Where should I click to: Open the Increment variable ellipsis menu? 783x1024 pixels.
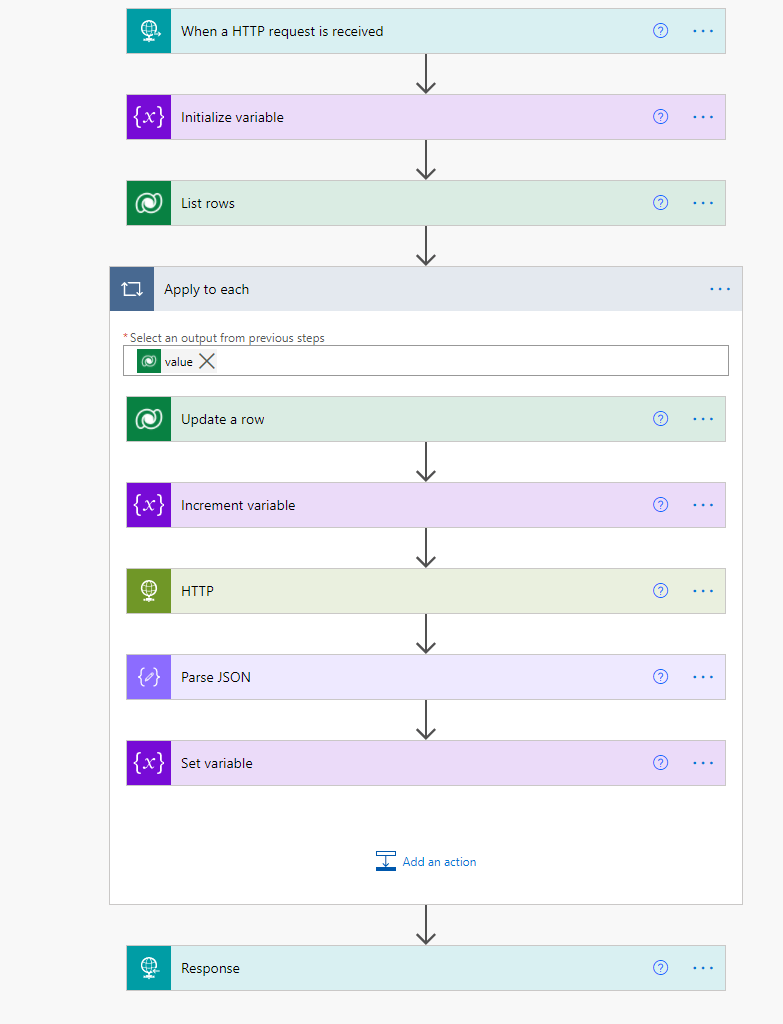coord(703,505)
